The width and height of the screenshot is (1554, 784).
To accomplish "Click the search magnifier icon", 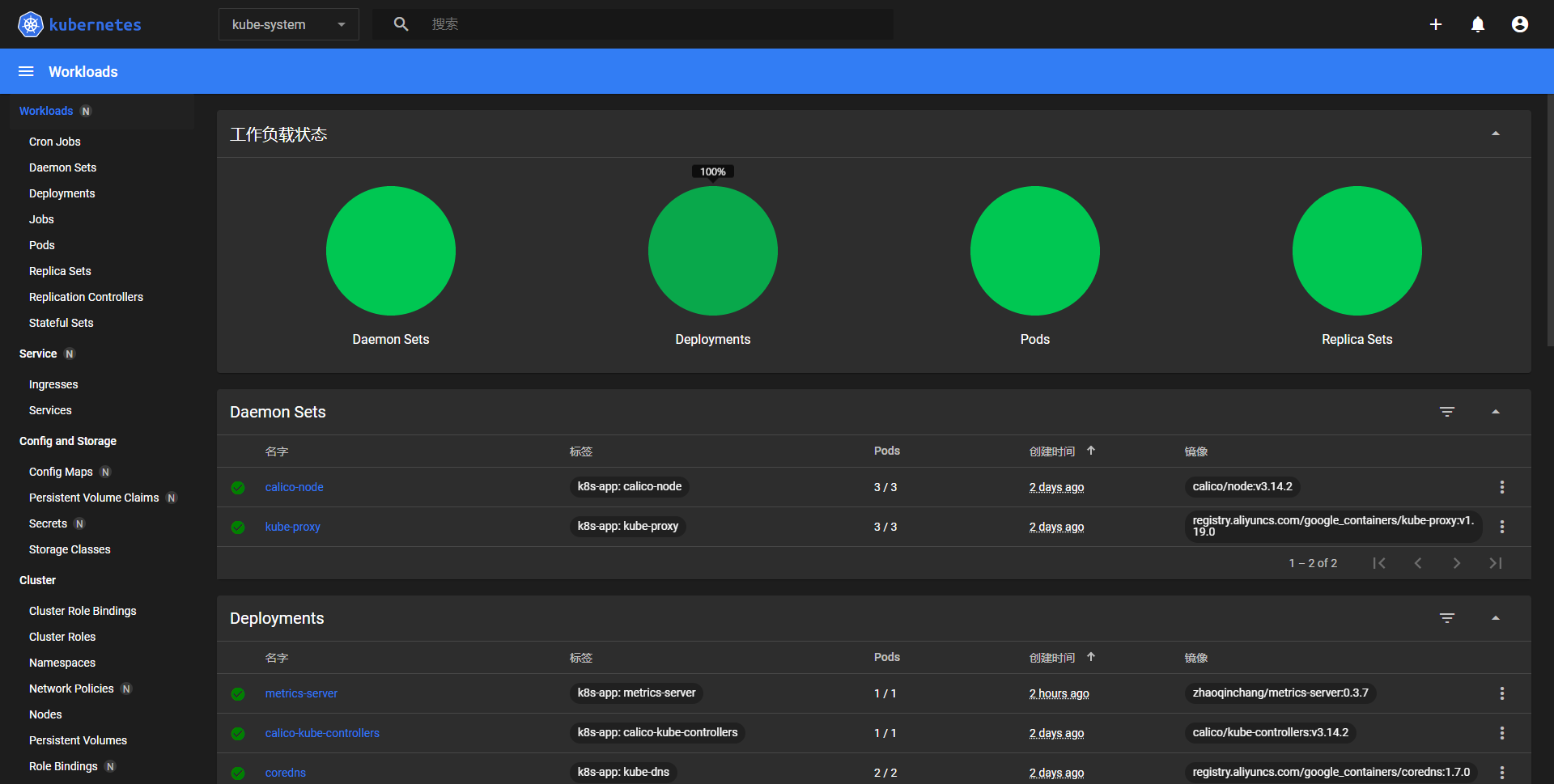I will click(x=401, y=24).
